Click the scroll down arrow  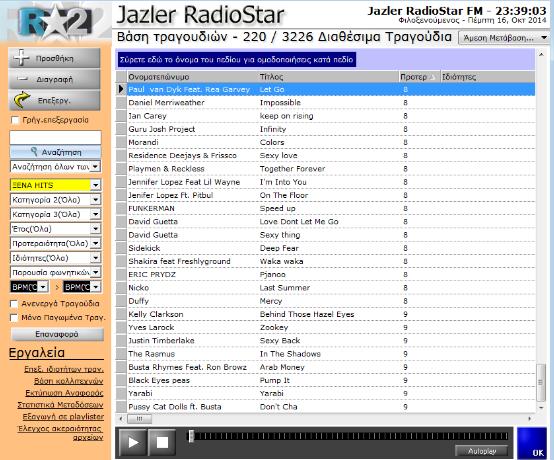(541, 407)
